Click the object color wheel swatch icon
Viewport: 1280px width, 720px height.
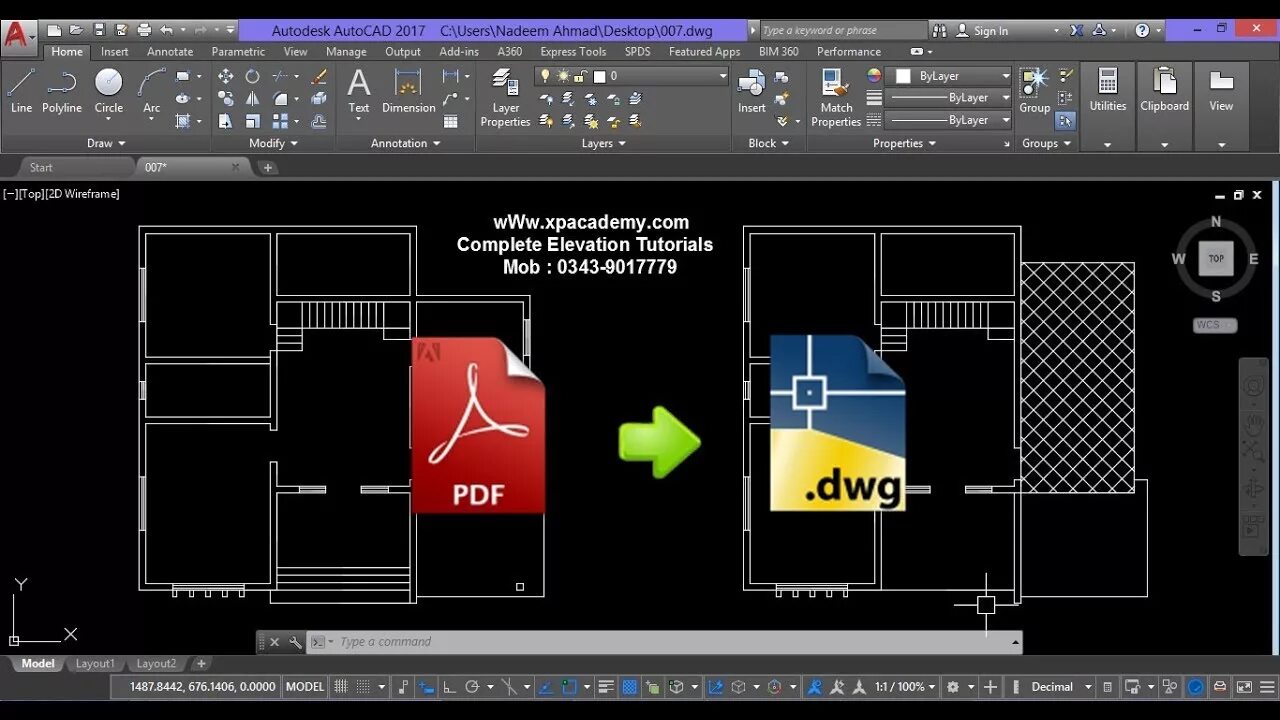(874, 76)
